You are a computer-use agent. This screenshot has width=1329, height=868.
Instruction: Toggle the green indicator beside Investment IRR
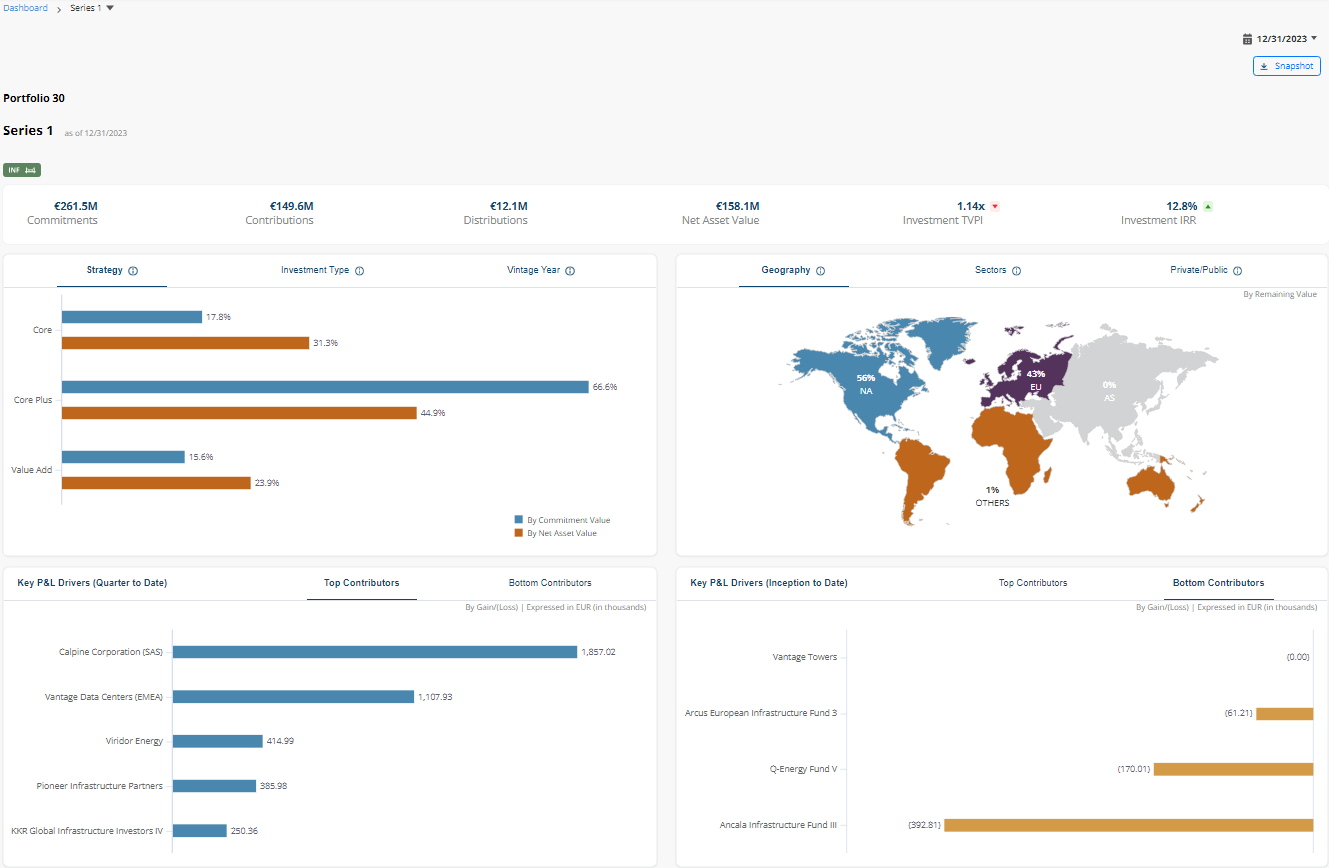(x=1207, y=206)
